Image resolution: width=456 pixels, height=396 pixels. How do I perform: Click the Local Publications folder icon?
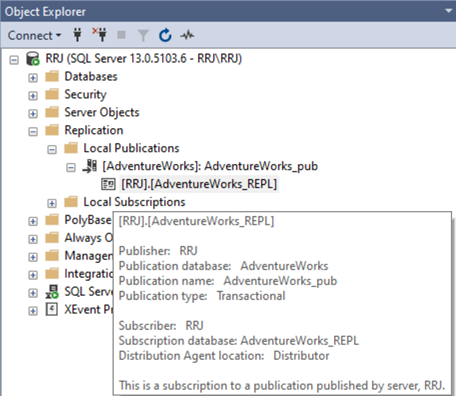click(x=71, y=148)
